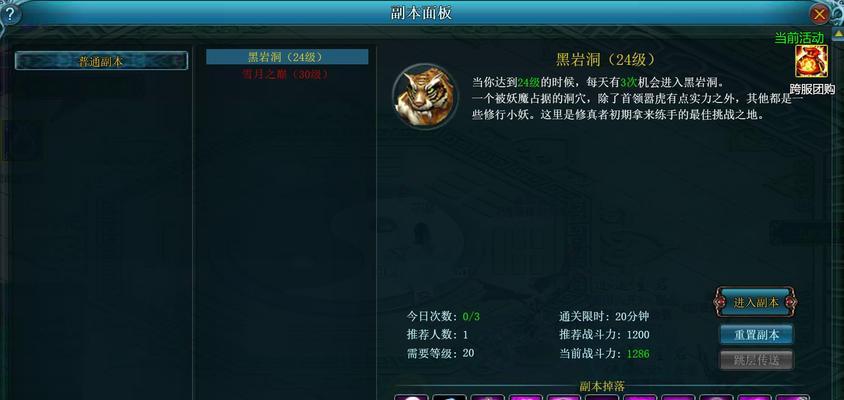This screenshot has width=844, height=400.
Task: Click the greyed 跳层传送 button
Action: 756,360
